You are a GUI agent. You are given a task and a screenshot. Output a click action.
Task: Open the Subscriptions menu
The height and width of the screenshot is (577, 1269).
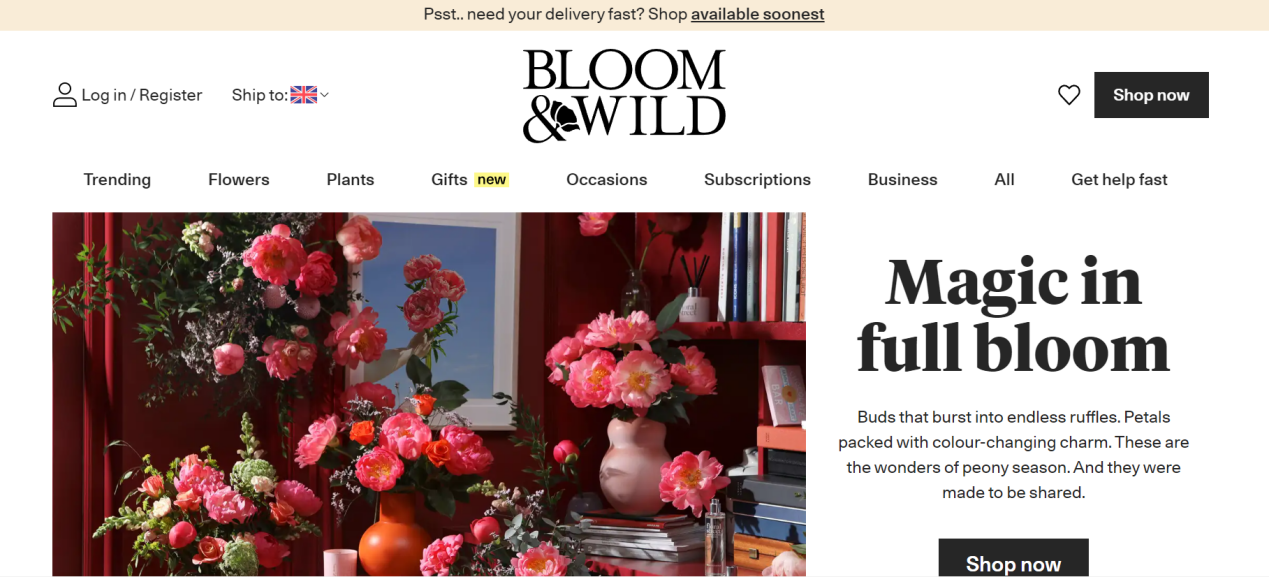tap(757, 180)
